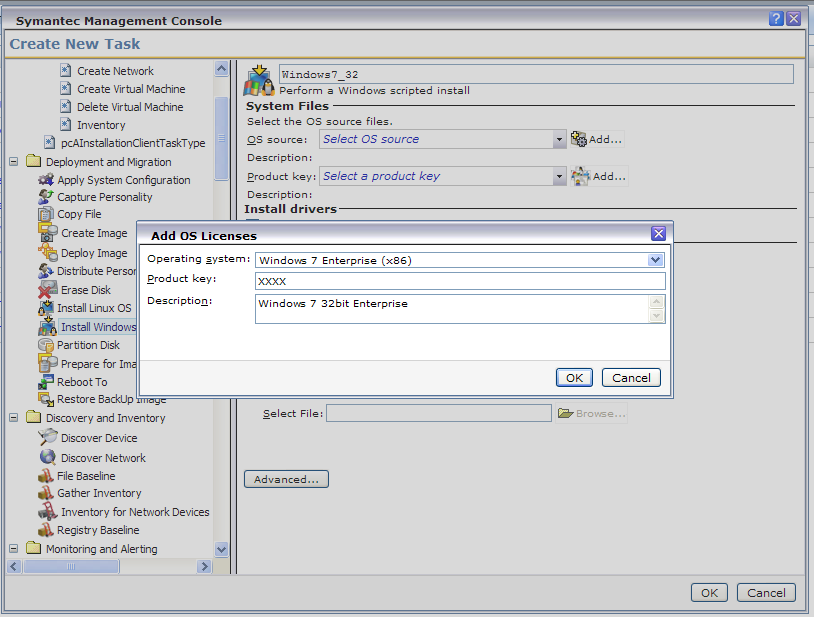The image size is (814, 617).
Task: Open the console help question mark icon
Action: (x=776, y=19)
